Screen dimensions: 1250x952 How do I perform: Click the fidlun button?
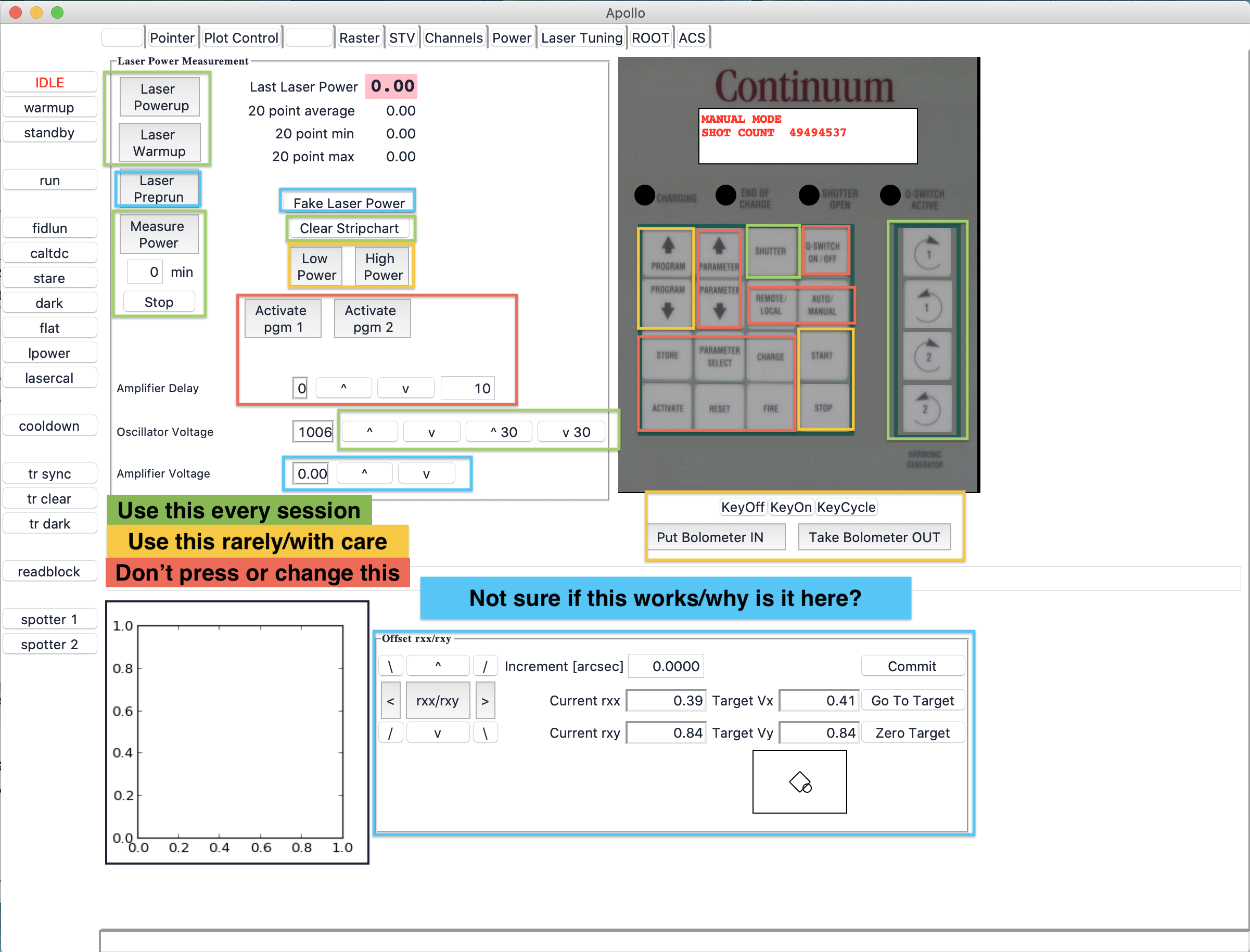tap(50, 228)
